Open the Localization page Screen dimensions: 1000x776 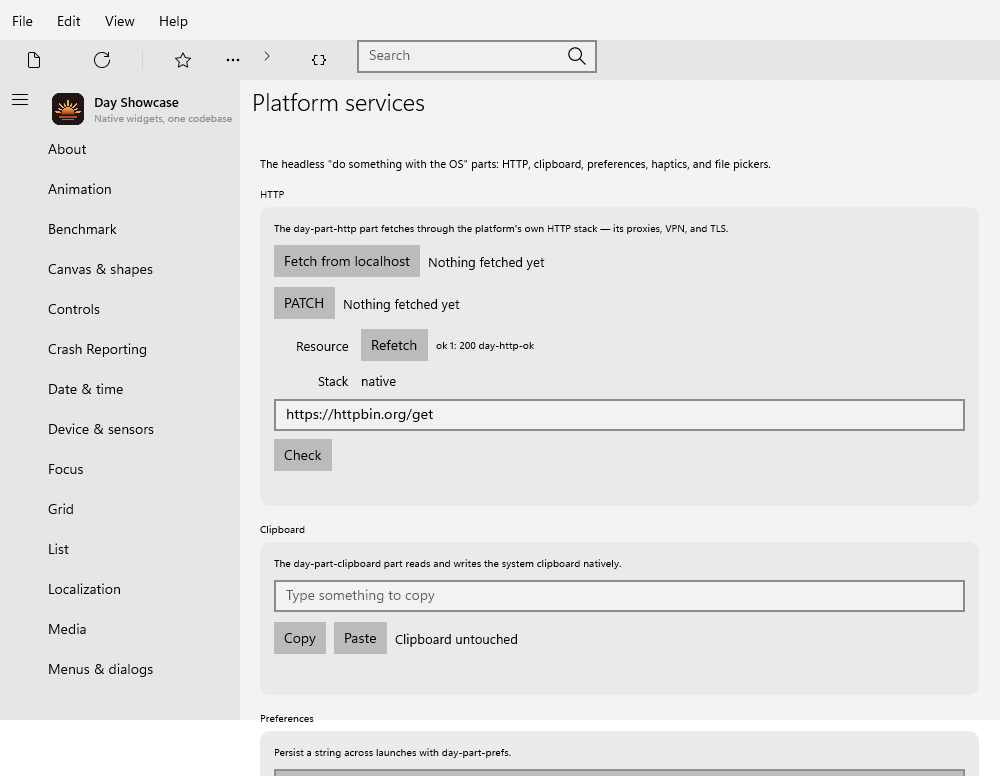(84, 589)
